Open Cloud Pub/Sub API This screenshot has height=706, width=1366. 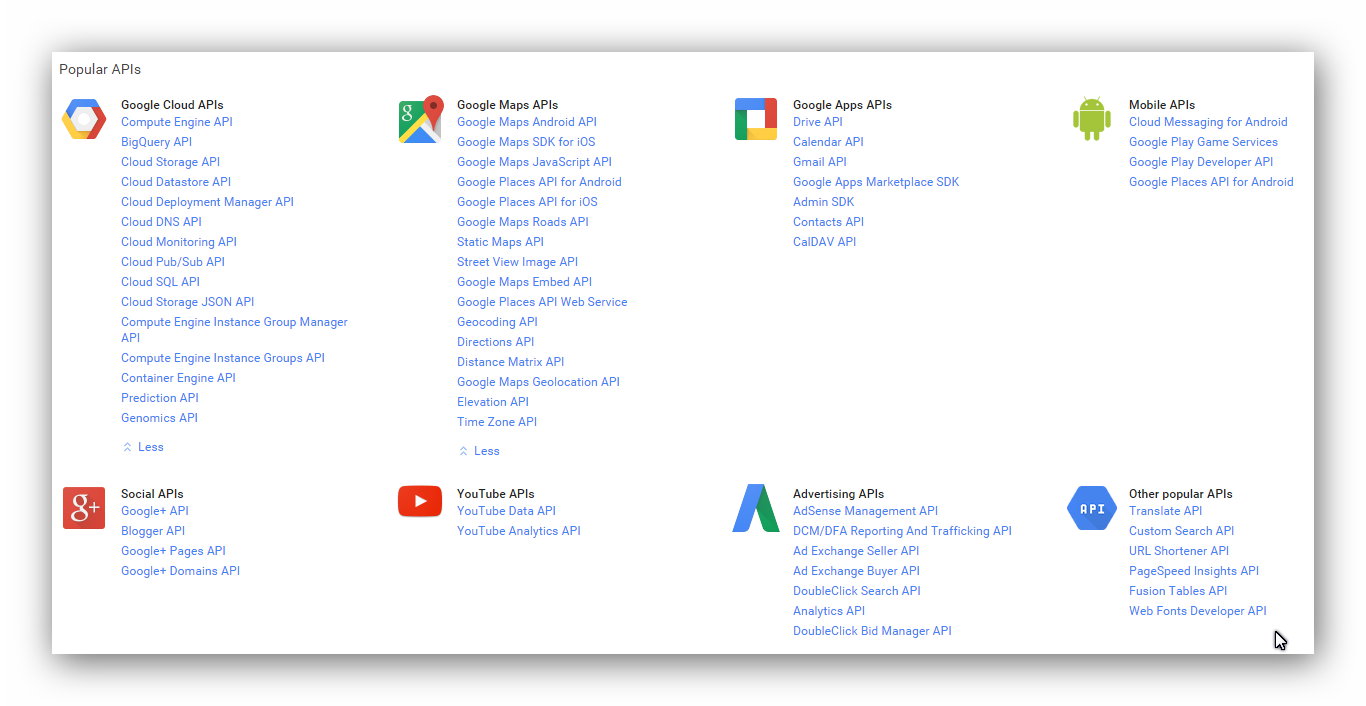click(x=173, y=262)
